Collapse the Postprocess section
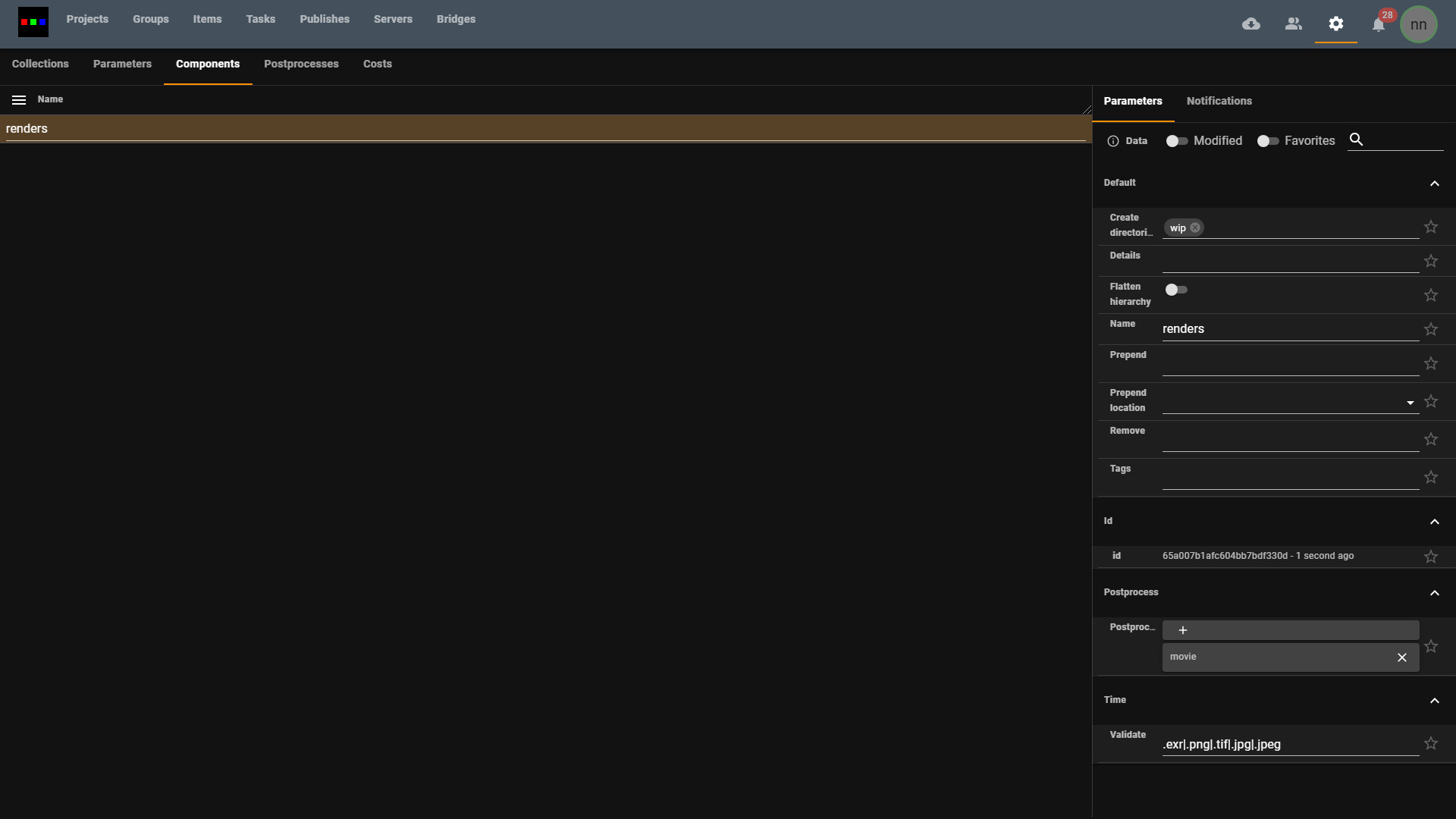This screenshot has width=1456, height=819. 1434,593
